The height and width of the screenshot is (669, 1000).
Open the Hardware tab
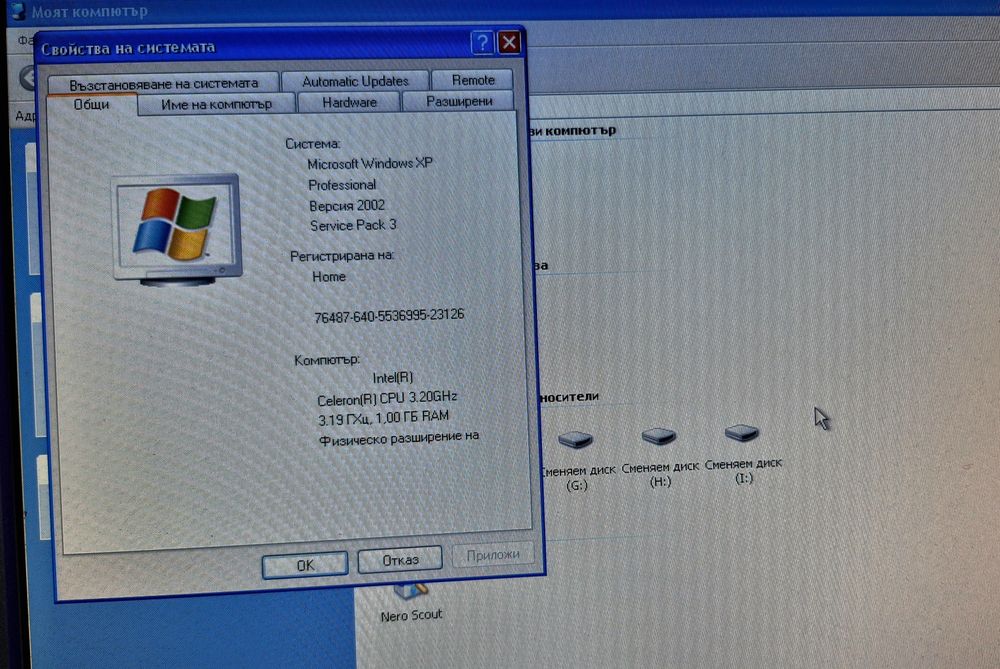click(x=349, y=102)
